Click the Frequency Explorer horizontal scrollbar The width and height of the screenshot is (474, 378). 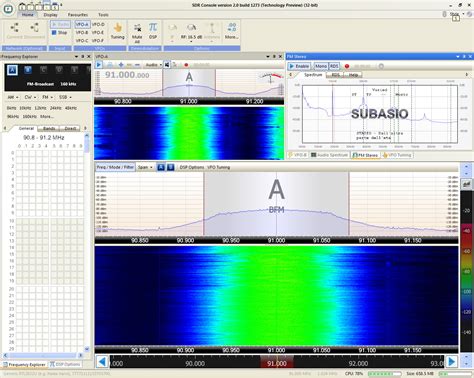(x=43, y=356)
